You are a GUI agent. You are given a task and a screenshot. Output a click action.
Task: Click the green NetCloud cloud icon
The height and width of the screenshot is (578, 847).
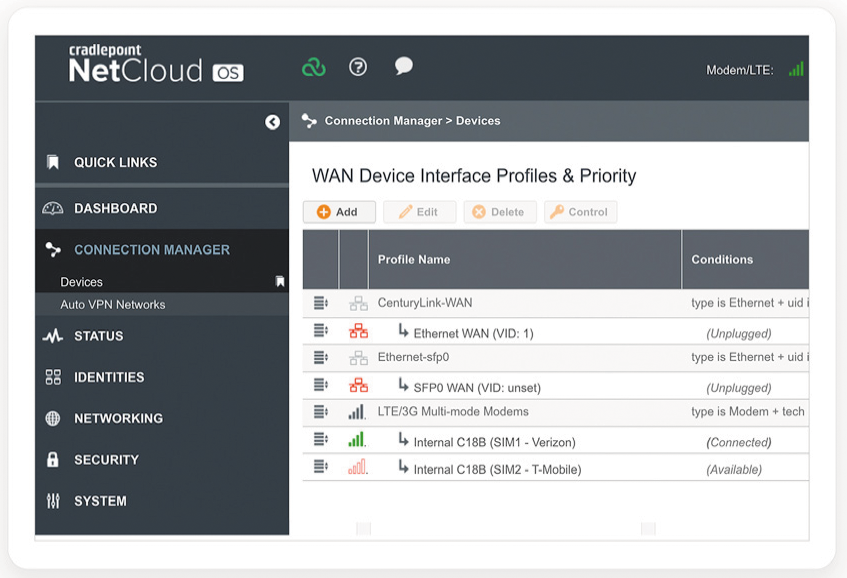(314, 67)
